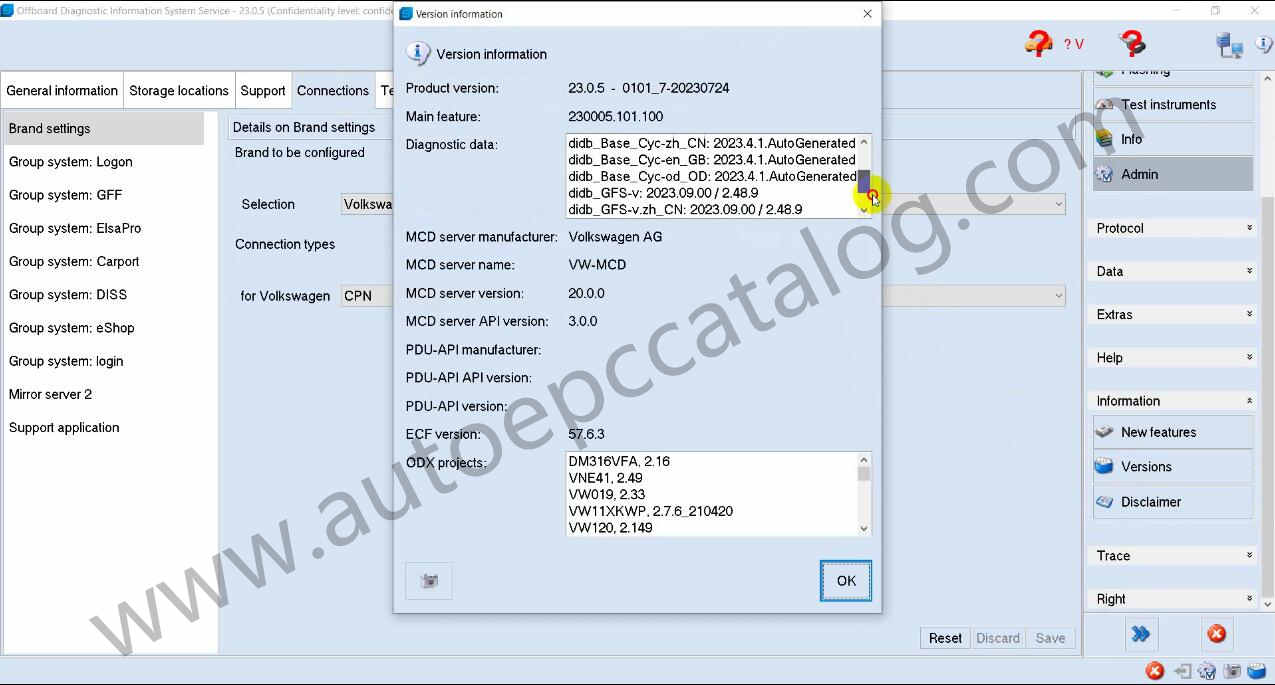
Task: Expand the Protocol section
Action: click(x=1172, y=228)
